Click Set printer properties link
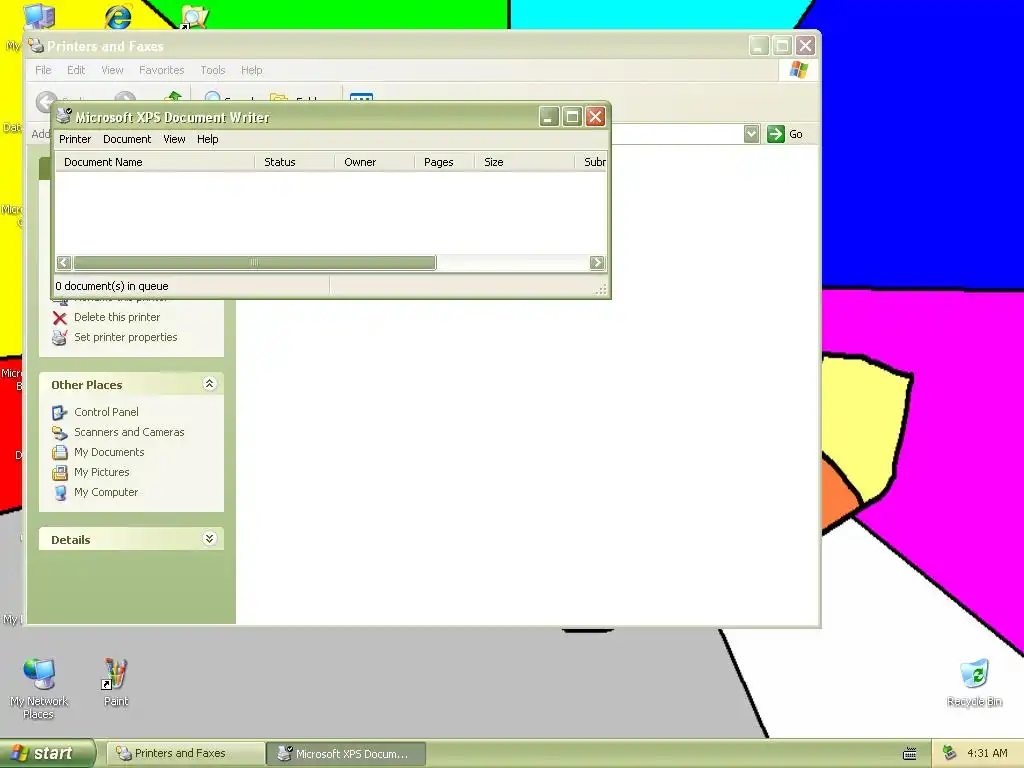 tap(125, 337)
